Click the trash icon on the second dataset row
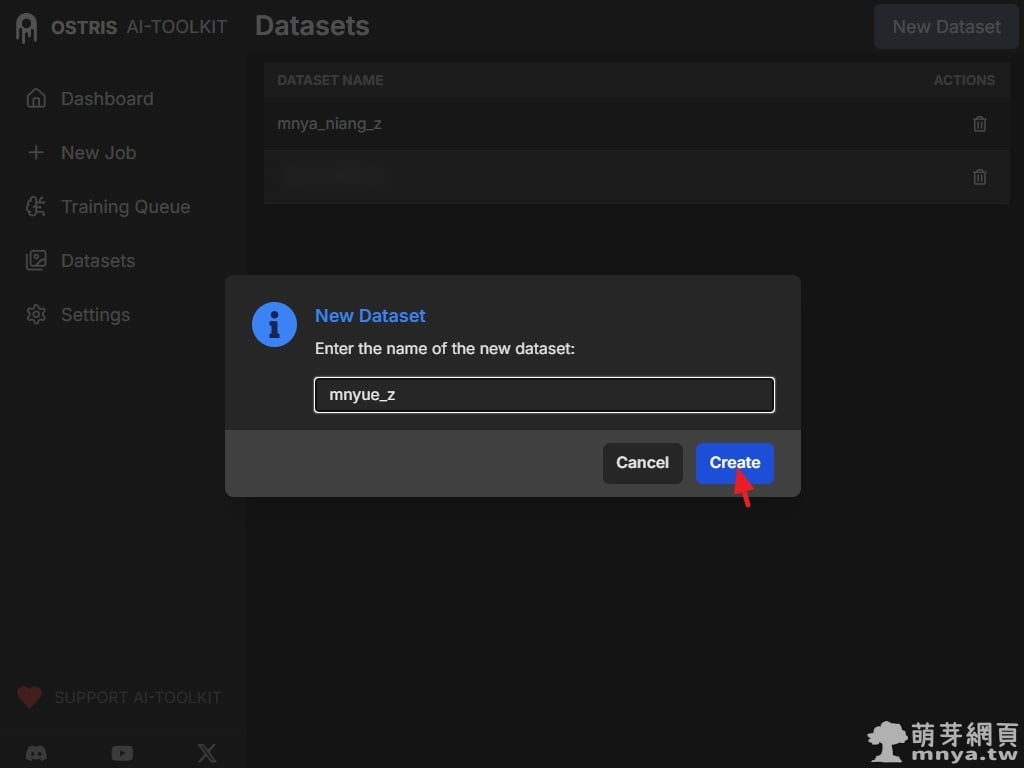Screen dimensions: 1024x768 click(979, 177)
